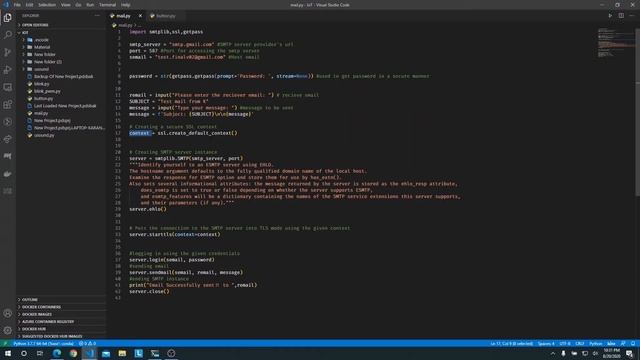Image resolution: width=640 pixels, height=360 pixels.
Task: Run Python file with the play icon
Action: [x=610, y=16]
